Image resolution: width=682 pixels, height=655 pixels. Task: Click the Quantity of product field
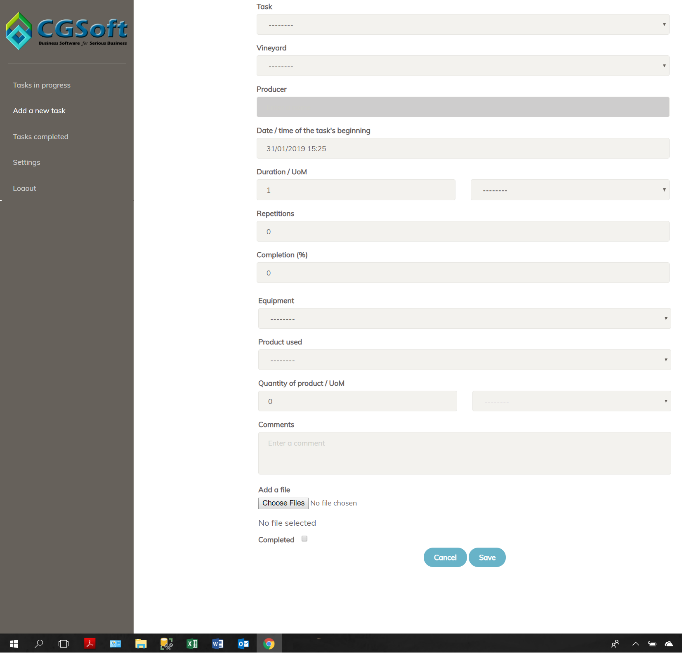(358, 401)
